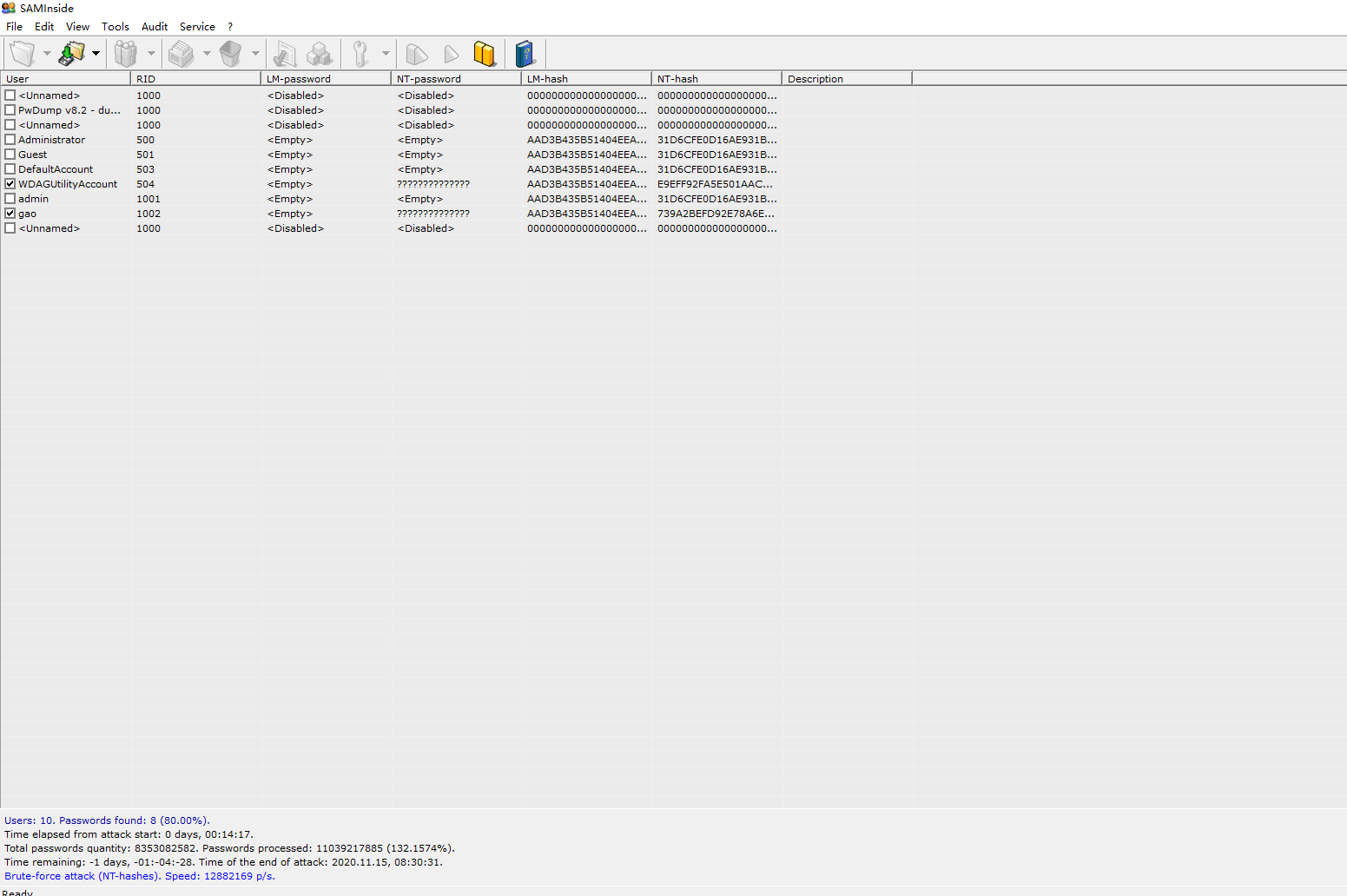Check the admin user checkbox
This screenshot has height=896, width=1347.
pyautogui.click(x=10, y=199)
